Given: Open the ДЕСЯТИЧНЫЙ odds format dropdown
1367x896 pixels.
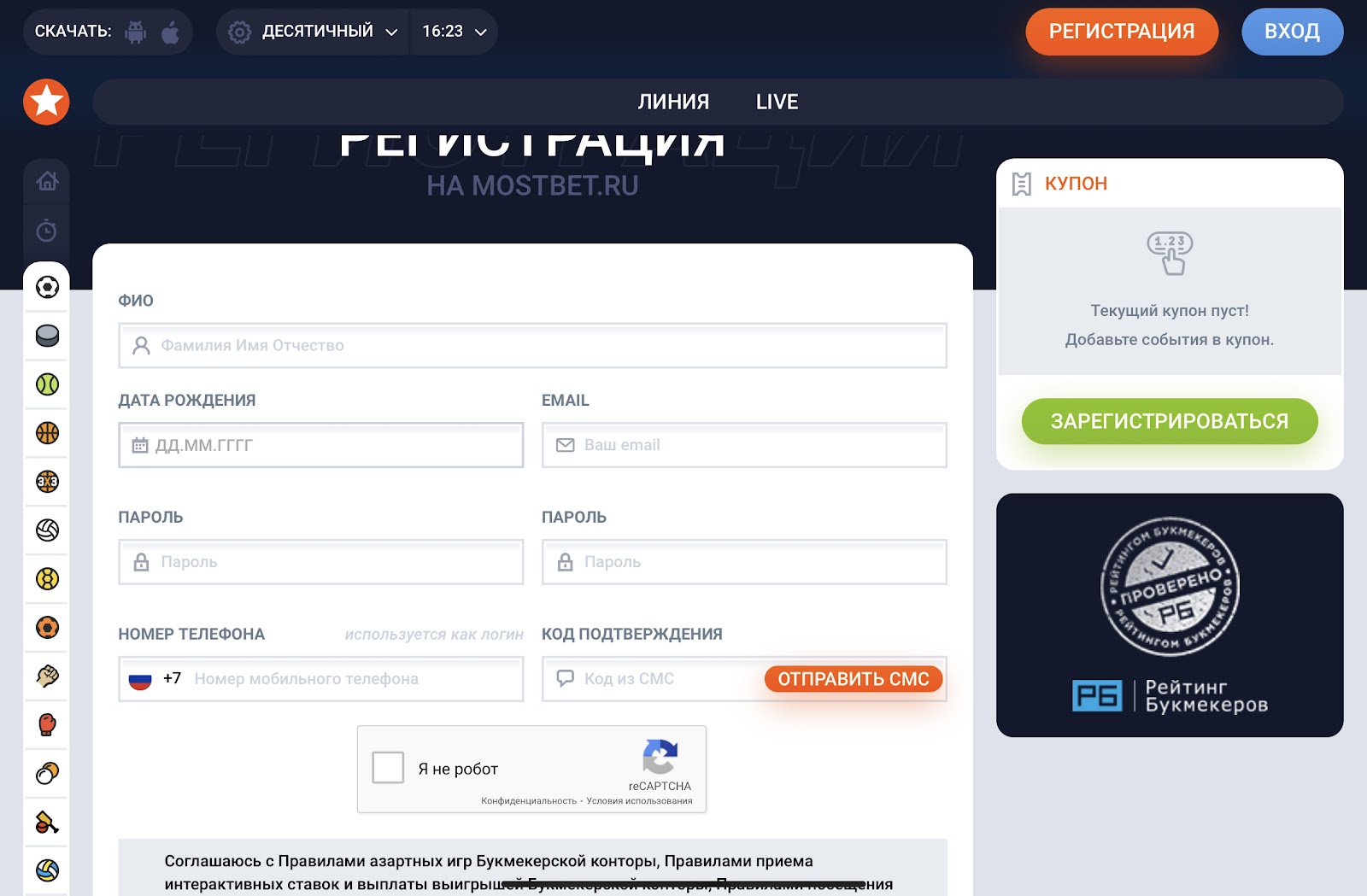Looking at the screenshot, I should [x=314, y=32].
